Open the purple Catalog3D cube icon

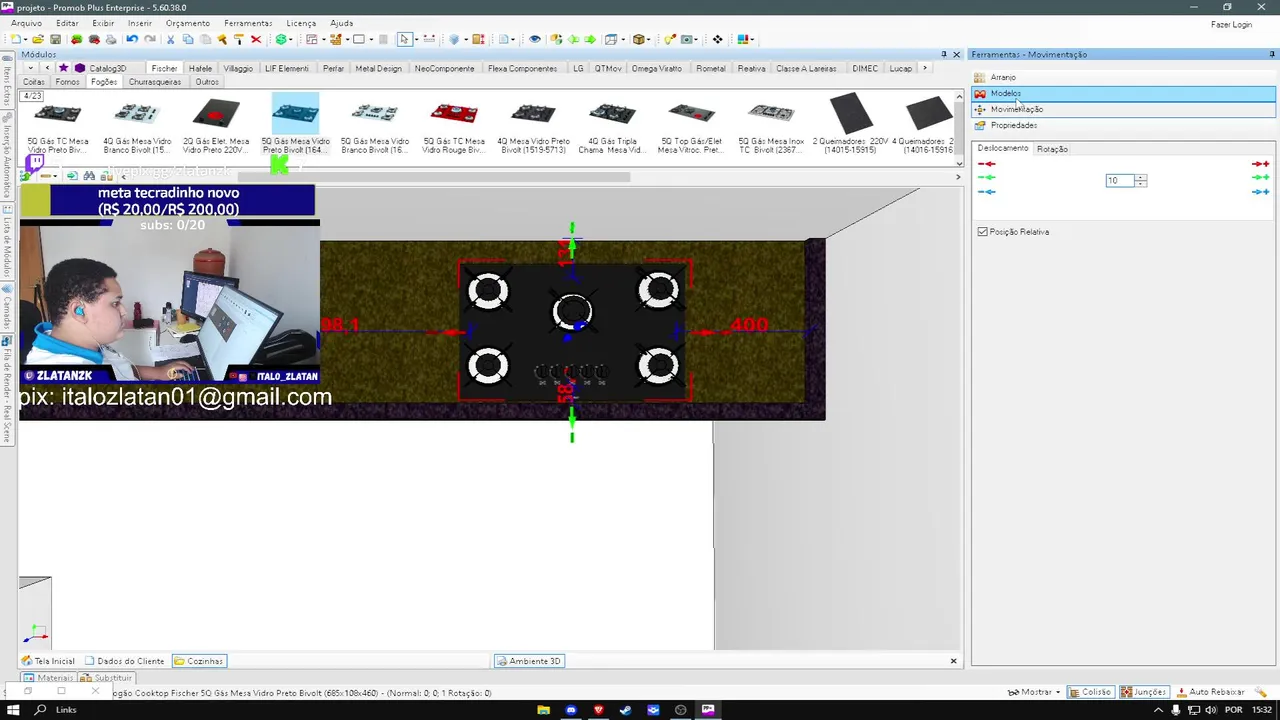(80, 68)
